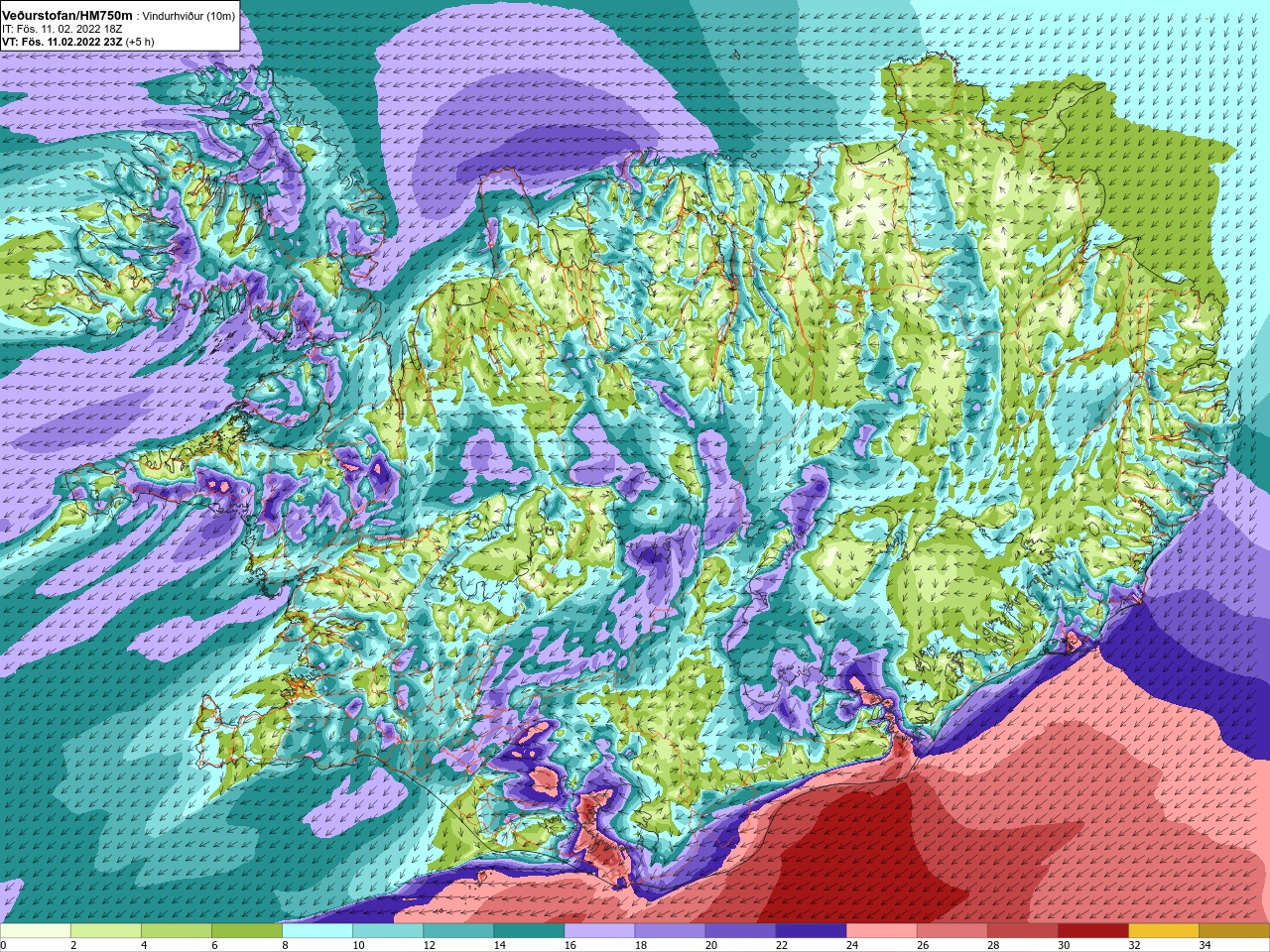
Task: Click the legend swatch between 26 and 28
Action: tap(952, 931)
